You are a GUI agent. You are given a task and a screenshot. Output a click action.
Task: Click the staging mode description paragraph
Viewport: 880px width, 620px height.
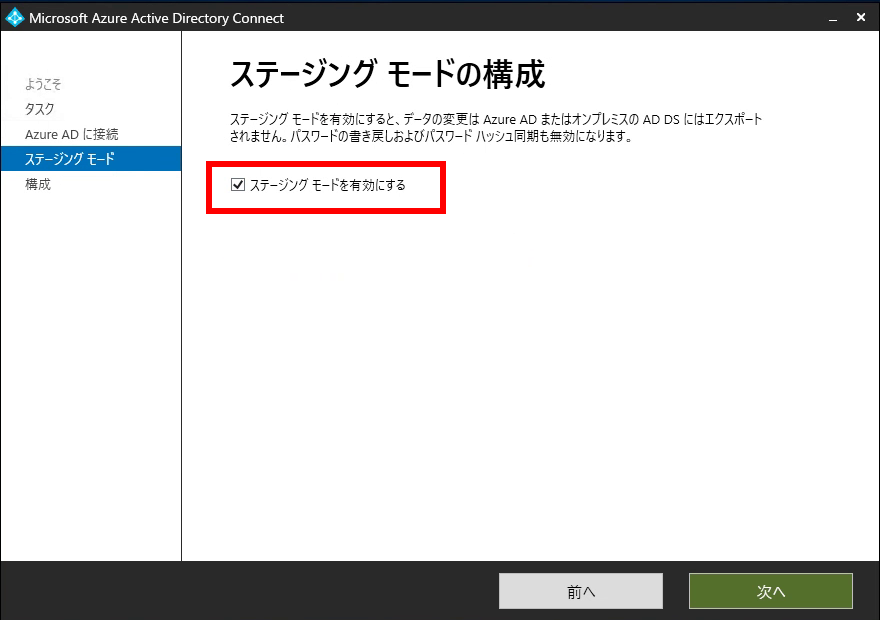tap(496, 128)
